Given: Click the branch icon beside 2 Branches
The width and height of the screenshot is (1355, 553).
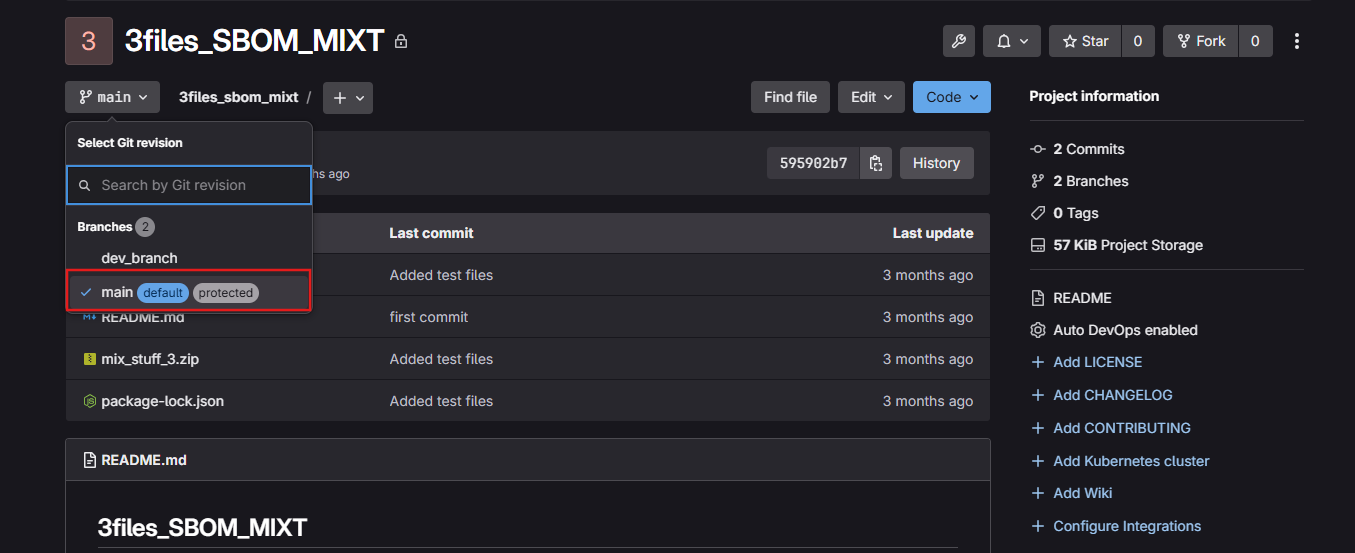Looking at the screenshot, I should [x=1037, y=181].
